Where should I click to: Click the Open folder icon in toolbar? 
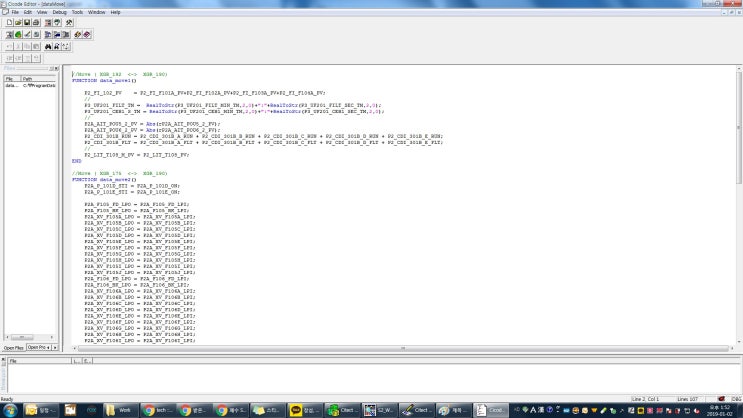pos(20,22)
